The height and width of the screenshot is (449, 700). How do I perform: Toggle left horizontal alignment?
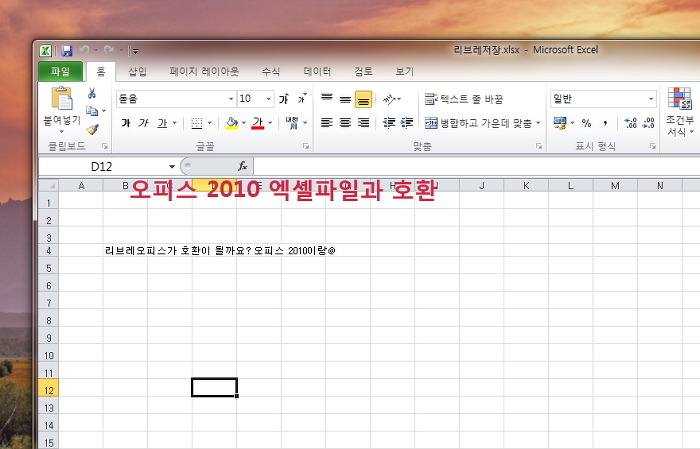(327, 123)
